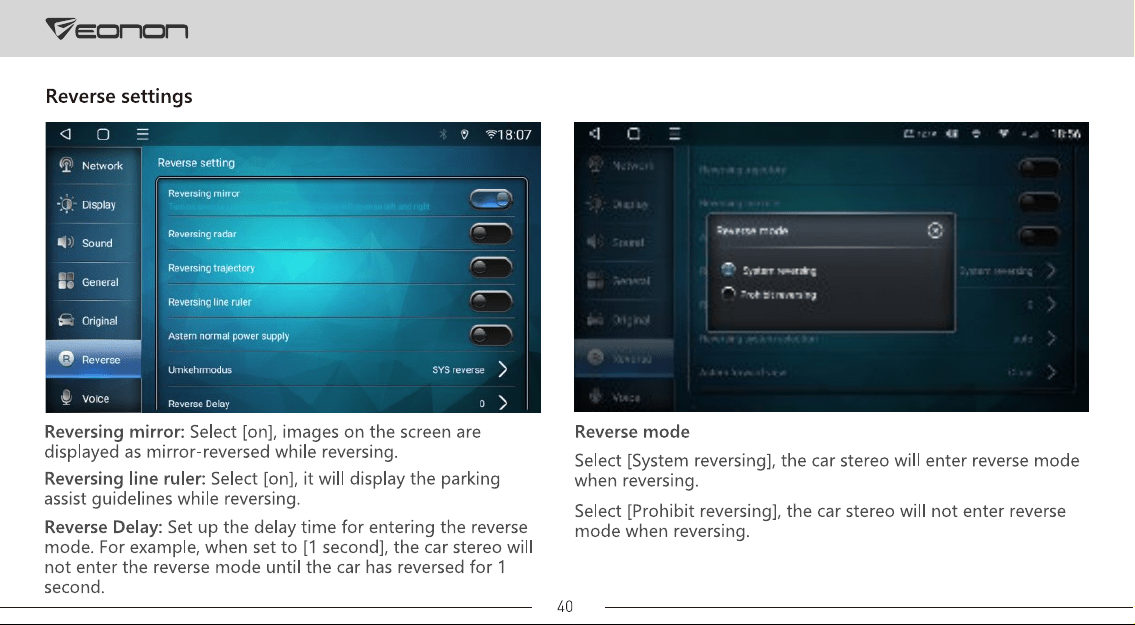
Task: Click the General grid icon in left screenshot
Action: click(66, 281)
